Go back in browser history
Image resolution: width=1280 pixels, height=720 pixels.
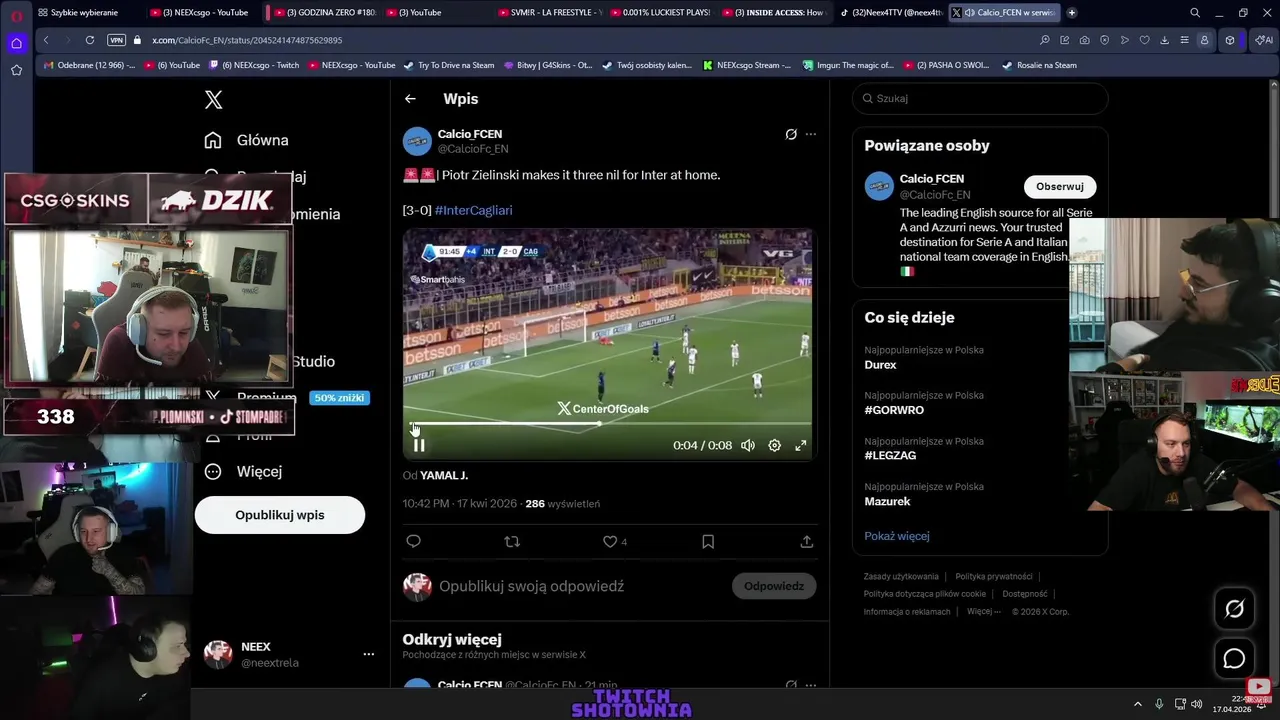[x=46, y=40]
